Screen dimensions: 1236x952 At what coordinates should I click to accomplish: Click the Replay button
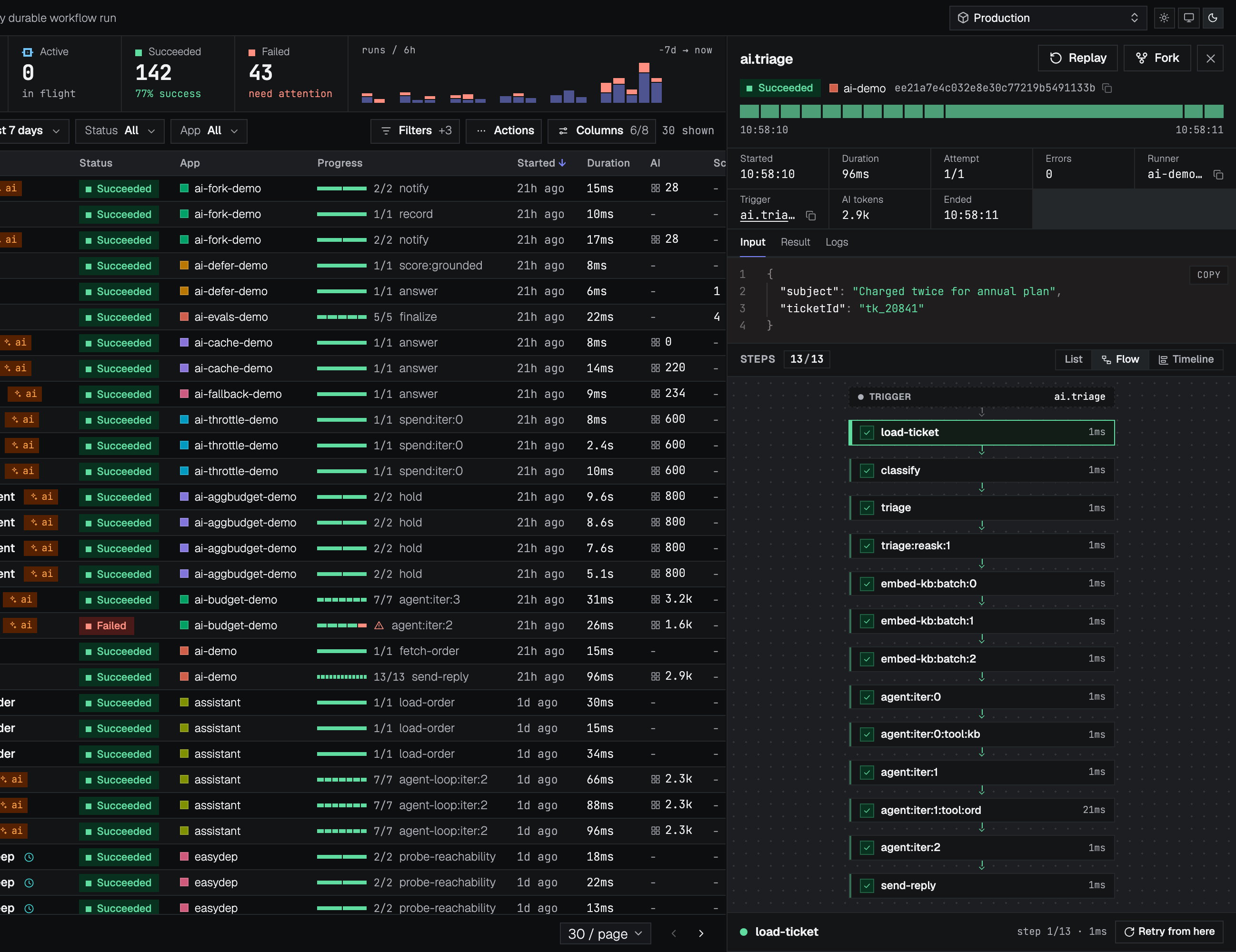click(1077, 58)
